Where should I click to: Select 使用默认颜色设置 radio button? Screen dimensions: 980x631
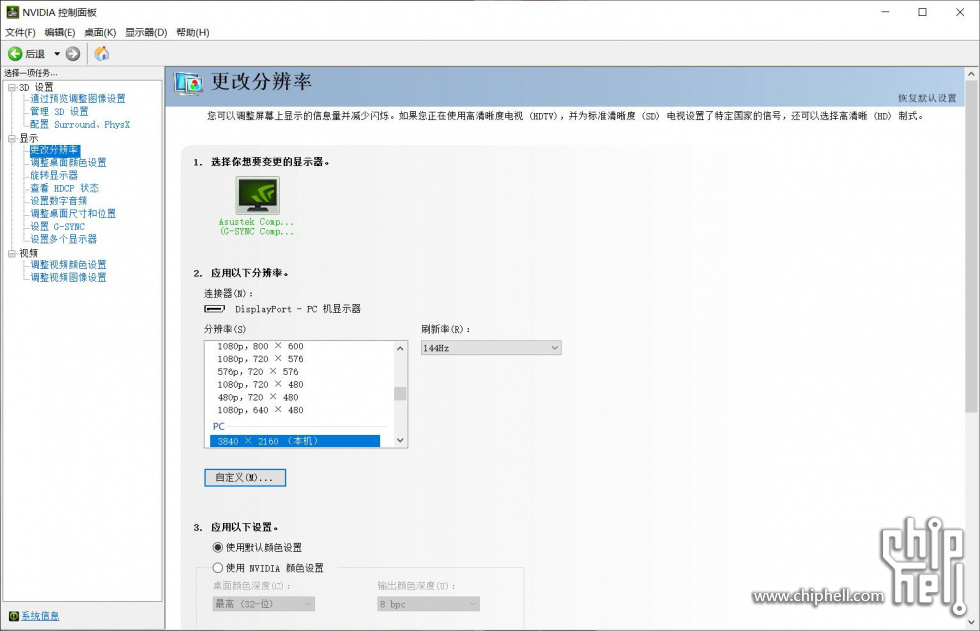pyautogui.click(x=218, y=547)
